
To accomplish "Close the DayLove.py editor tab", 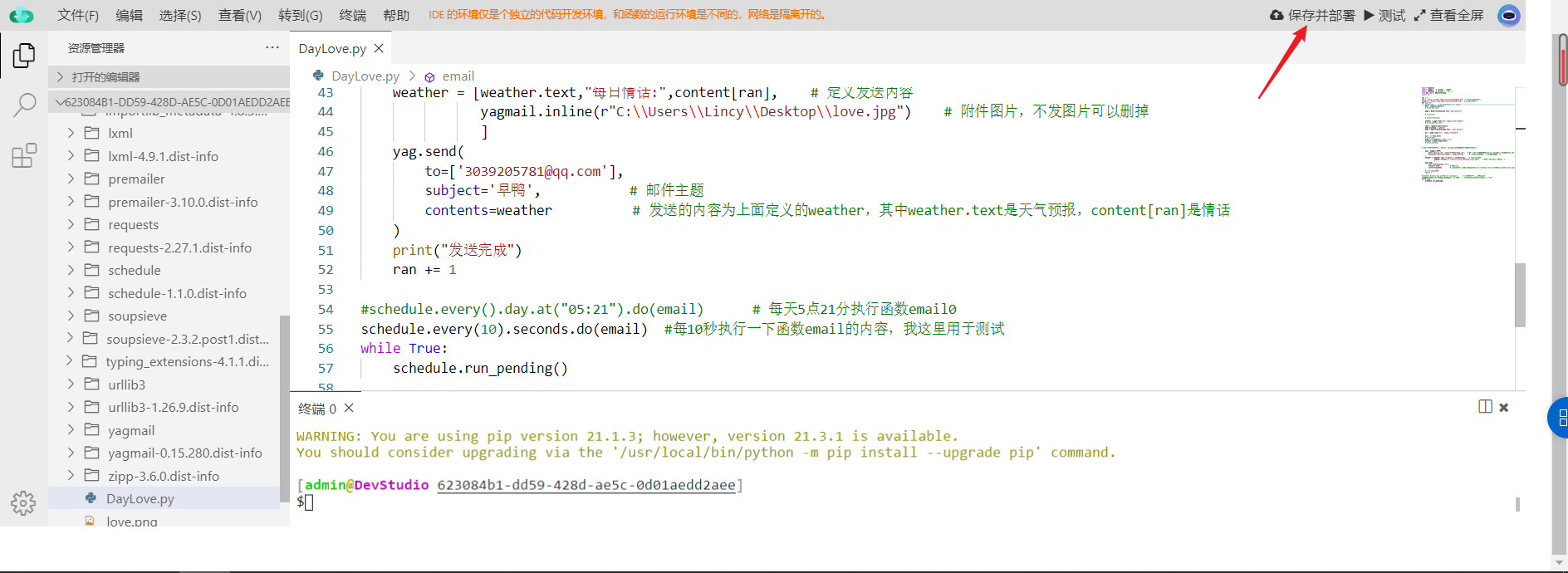I will pos(379,48).
